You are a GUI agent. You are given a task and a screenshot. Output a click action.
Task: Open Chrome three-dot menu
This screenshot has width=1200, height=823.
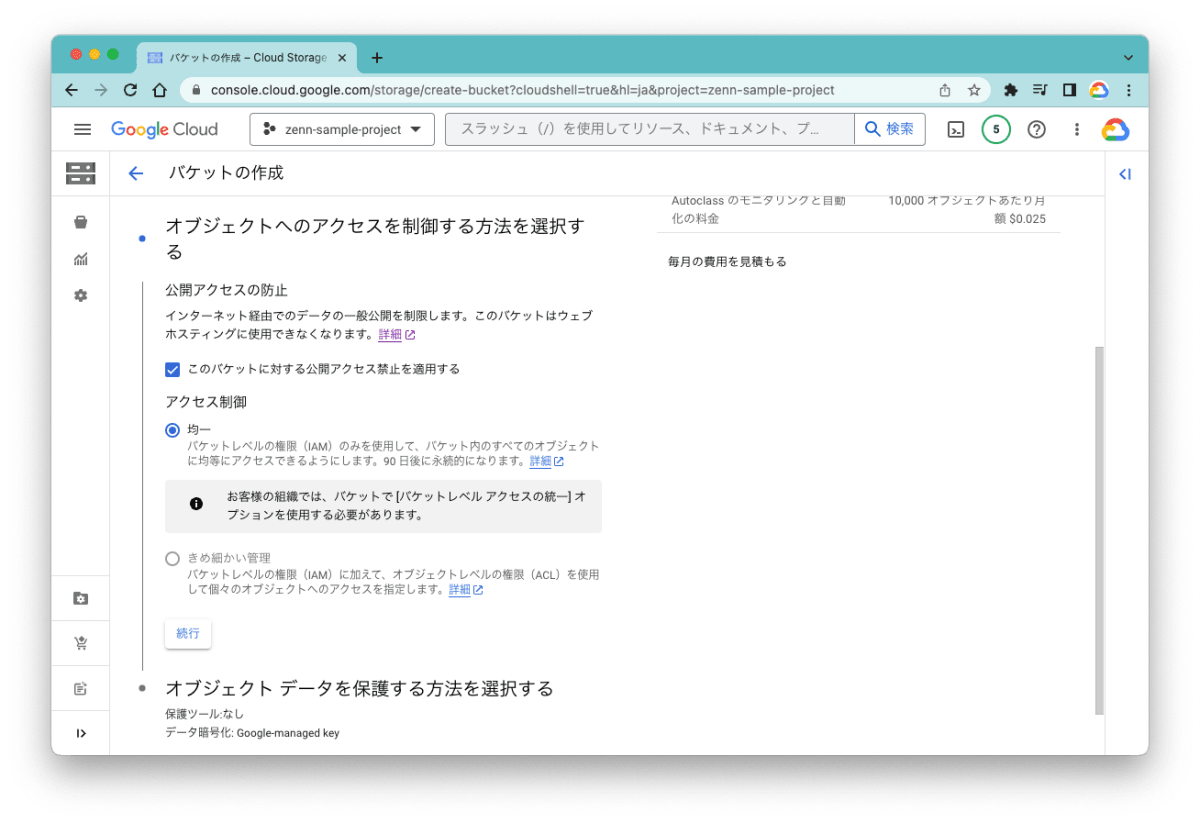point(1129,90)
